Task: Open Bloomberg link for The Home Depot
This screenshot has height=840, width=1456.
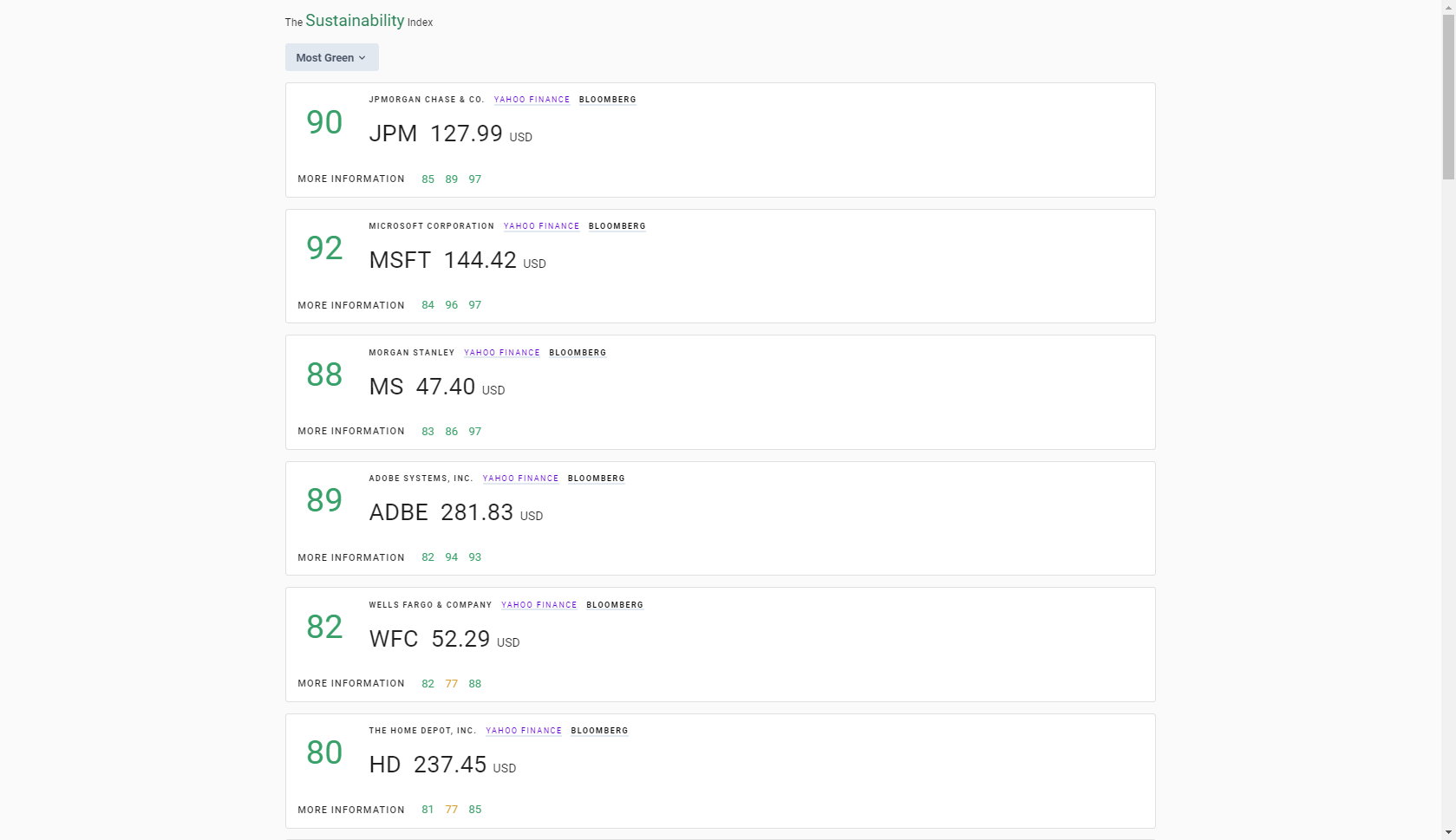Action: (x=599, y=731)
